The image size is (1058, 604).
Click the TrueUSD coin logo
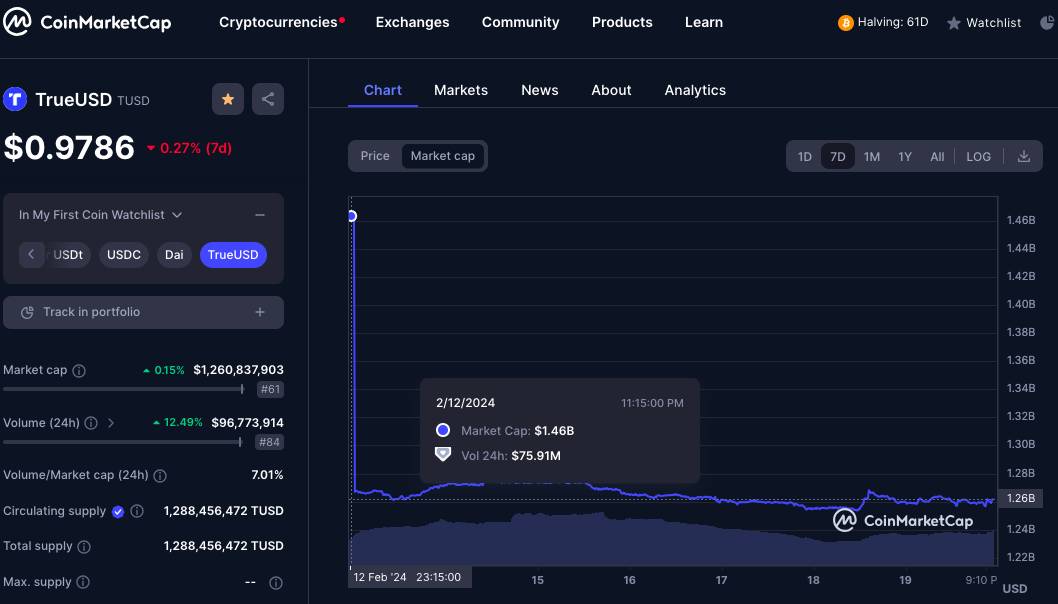tap(15, 99)
